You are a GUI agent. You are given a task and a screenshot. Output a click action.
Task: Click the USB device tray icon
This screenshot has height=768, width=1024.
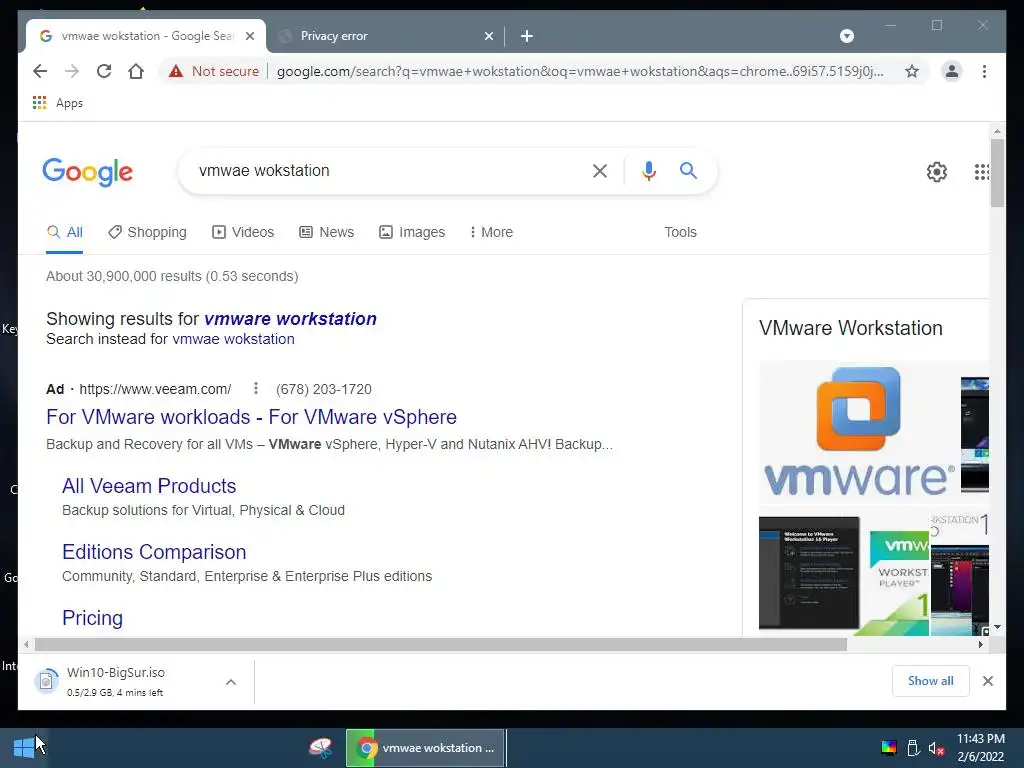[914, 748]
